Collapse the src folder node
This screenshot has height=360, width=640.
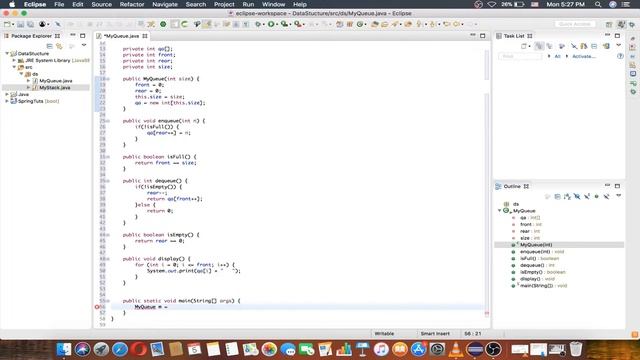14,67
